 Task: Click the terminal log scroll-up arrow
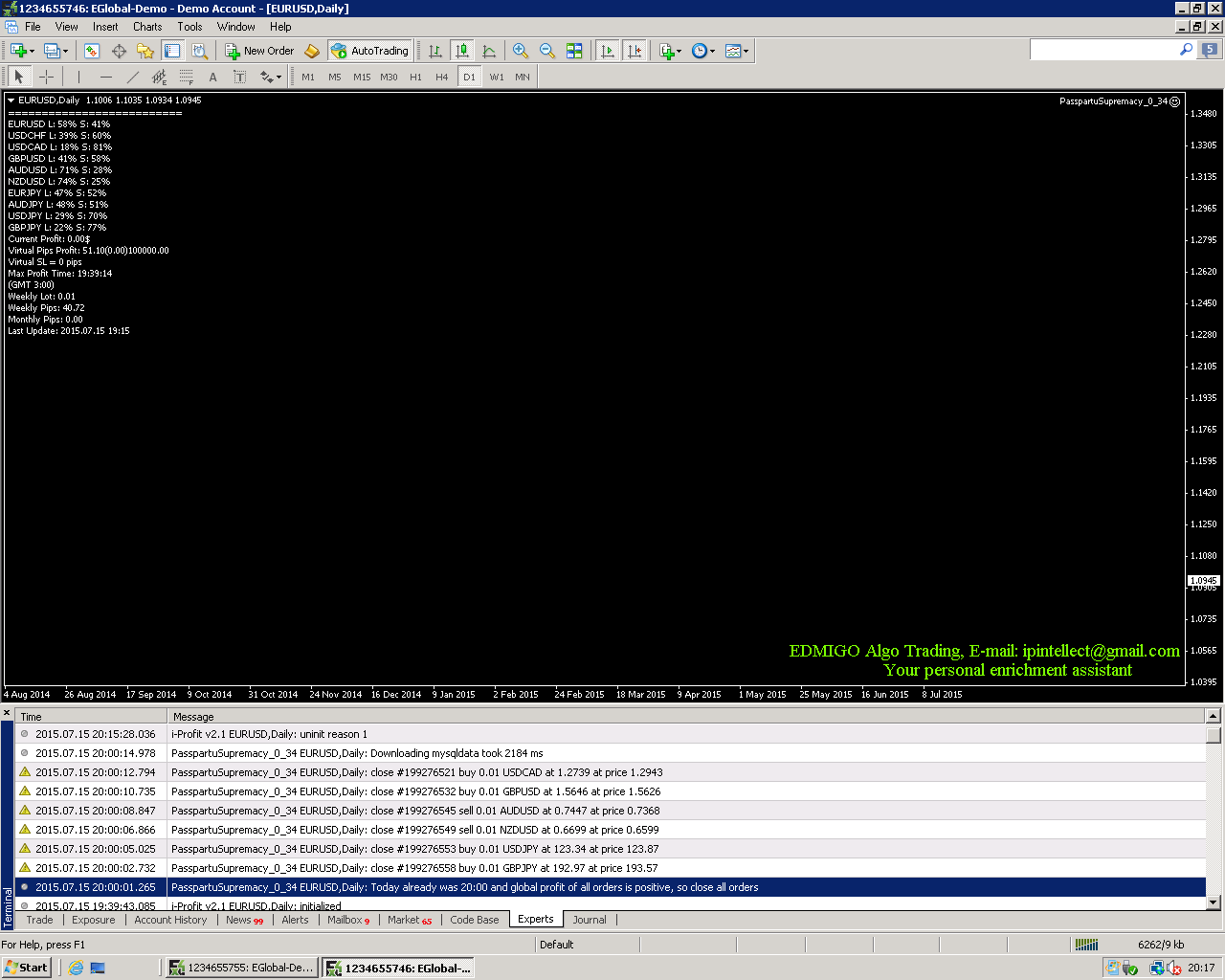[x=1214, y=716]
